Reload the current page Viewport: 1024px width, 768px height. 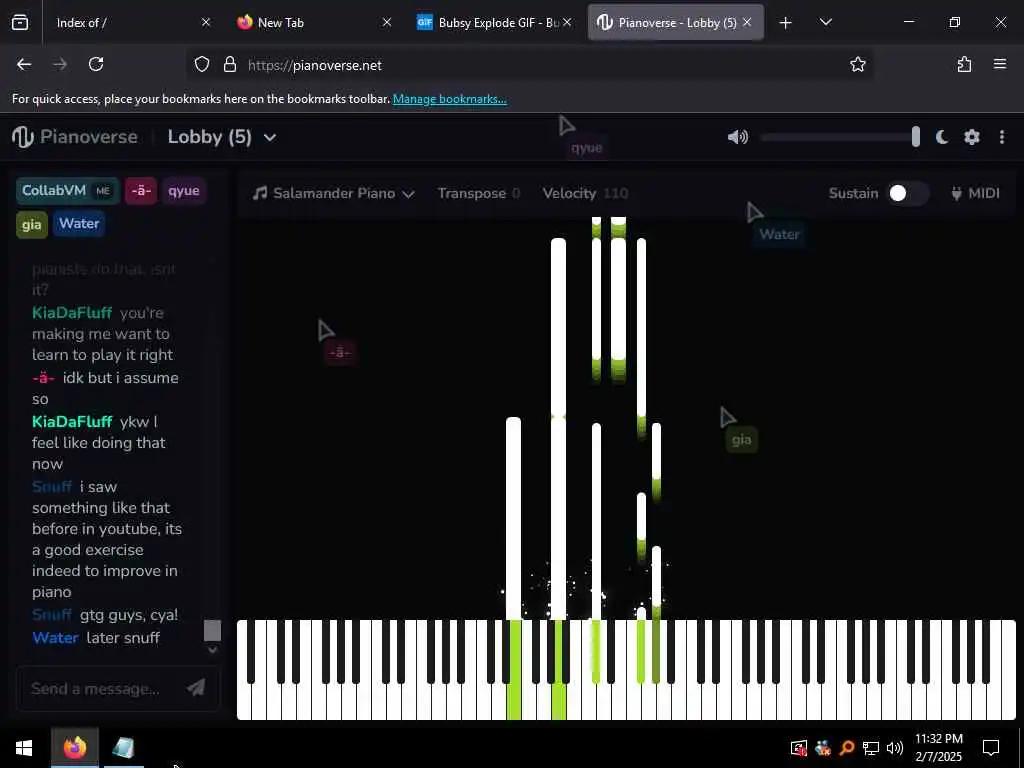coord(96,64)
